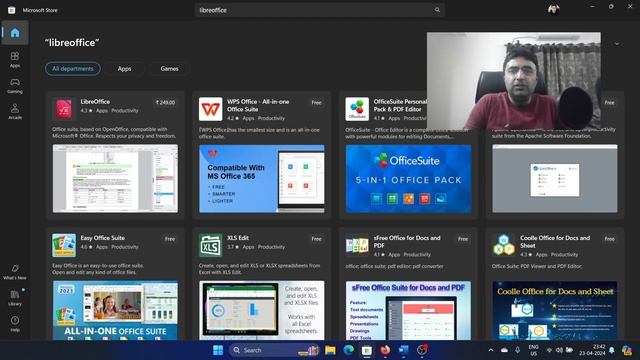Open Easy Office All-in-one banner

point(115,310)
